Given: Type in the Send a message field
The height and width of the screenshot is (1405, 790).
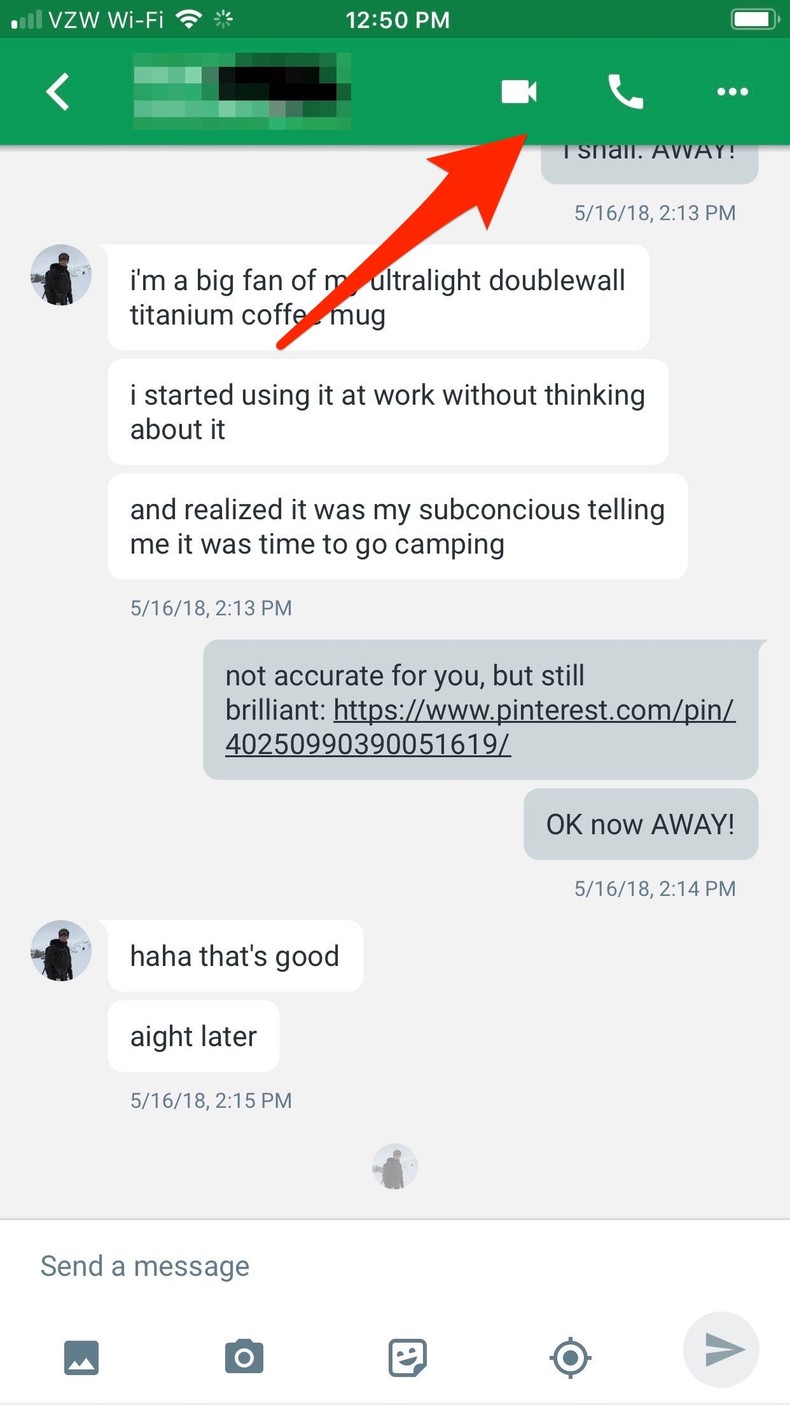Looking at the screenshot, I should (350, 1266).
